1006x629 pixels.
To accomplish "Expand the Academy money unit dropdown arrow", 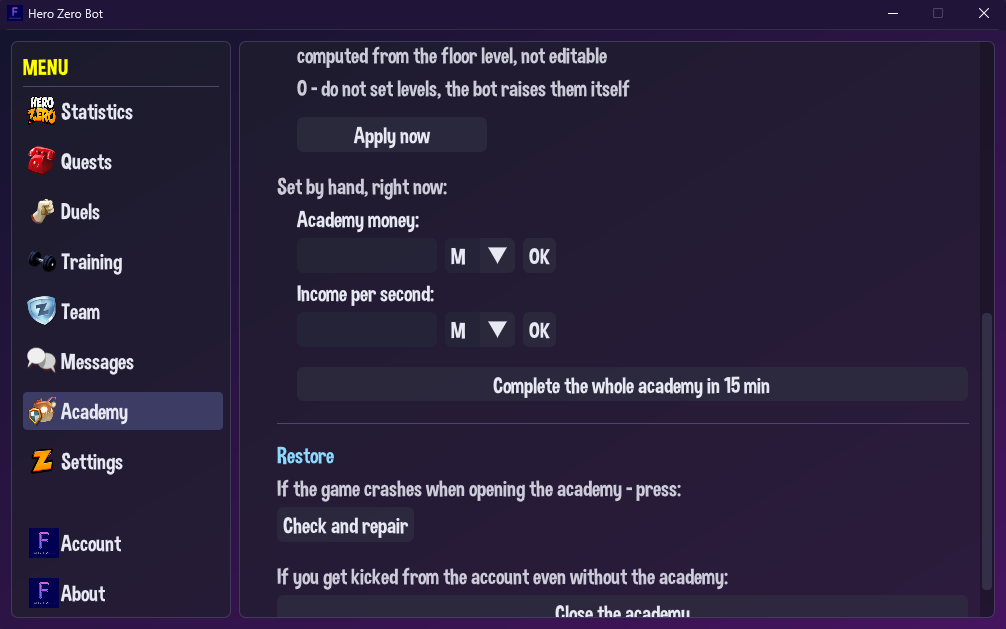I will pos(497,256).
